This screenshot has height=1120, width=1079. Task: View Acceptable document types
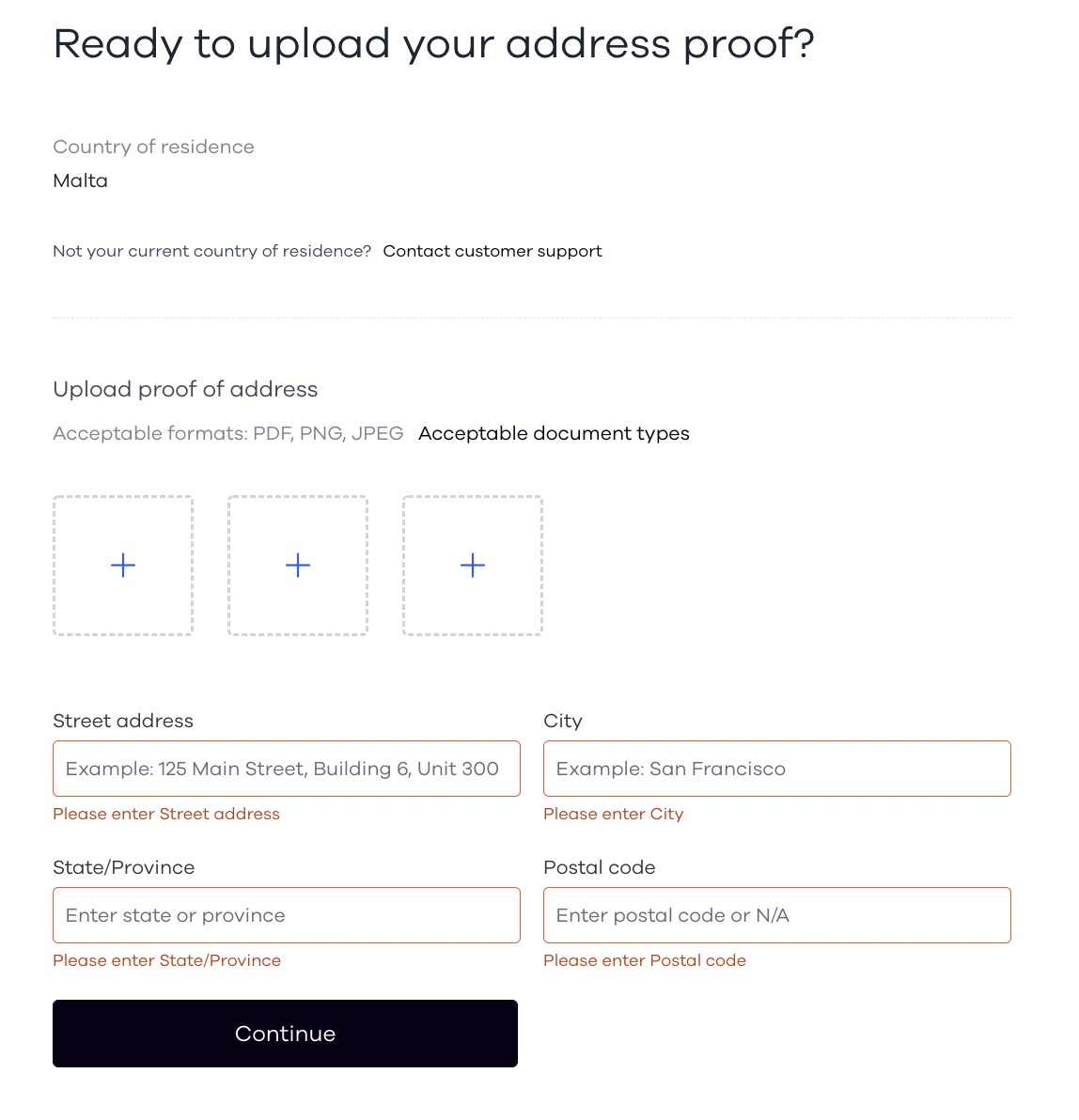coord(554,433)
